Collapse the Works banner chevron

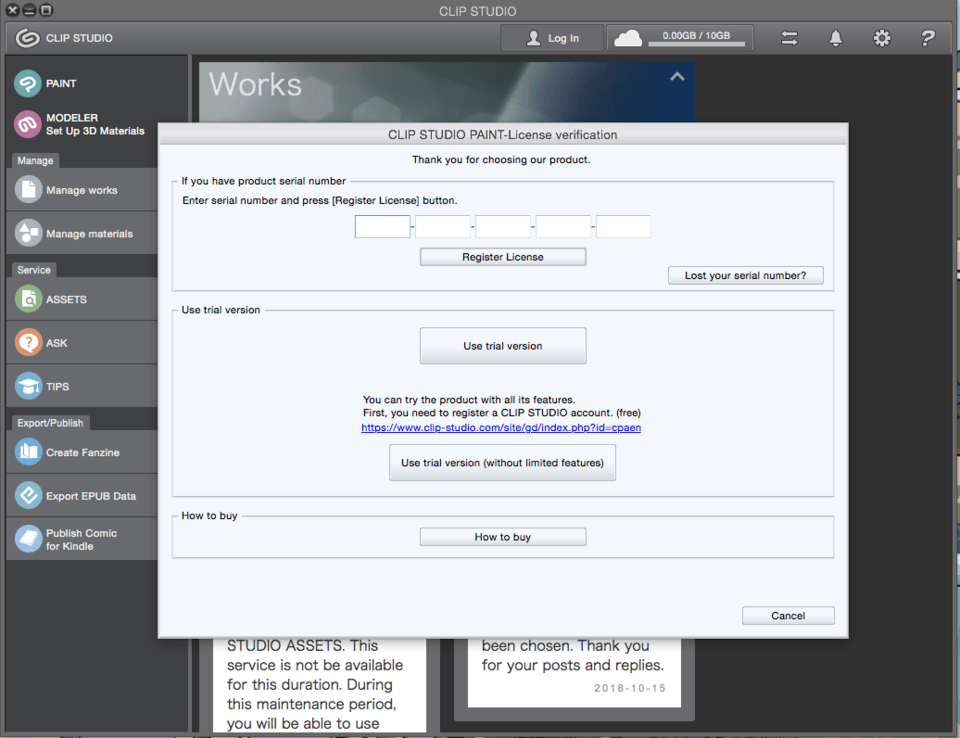677,76
